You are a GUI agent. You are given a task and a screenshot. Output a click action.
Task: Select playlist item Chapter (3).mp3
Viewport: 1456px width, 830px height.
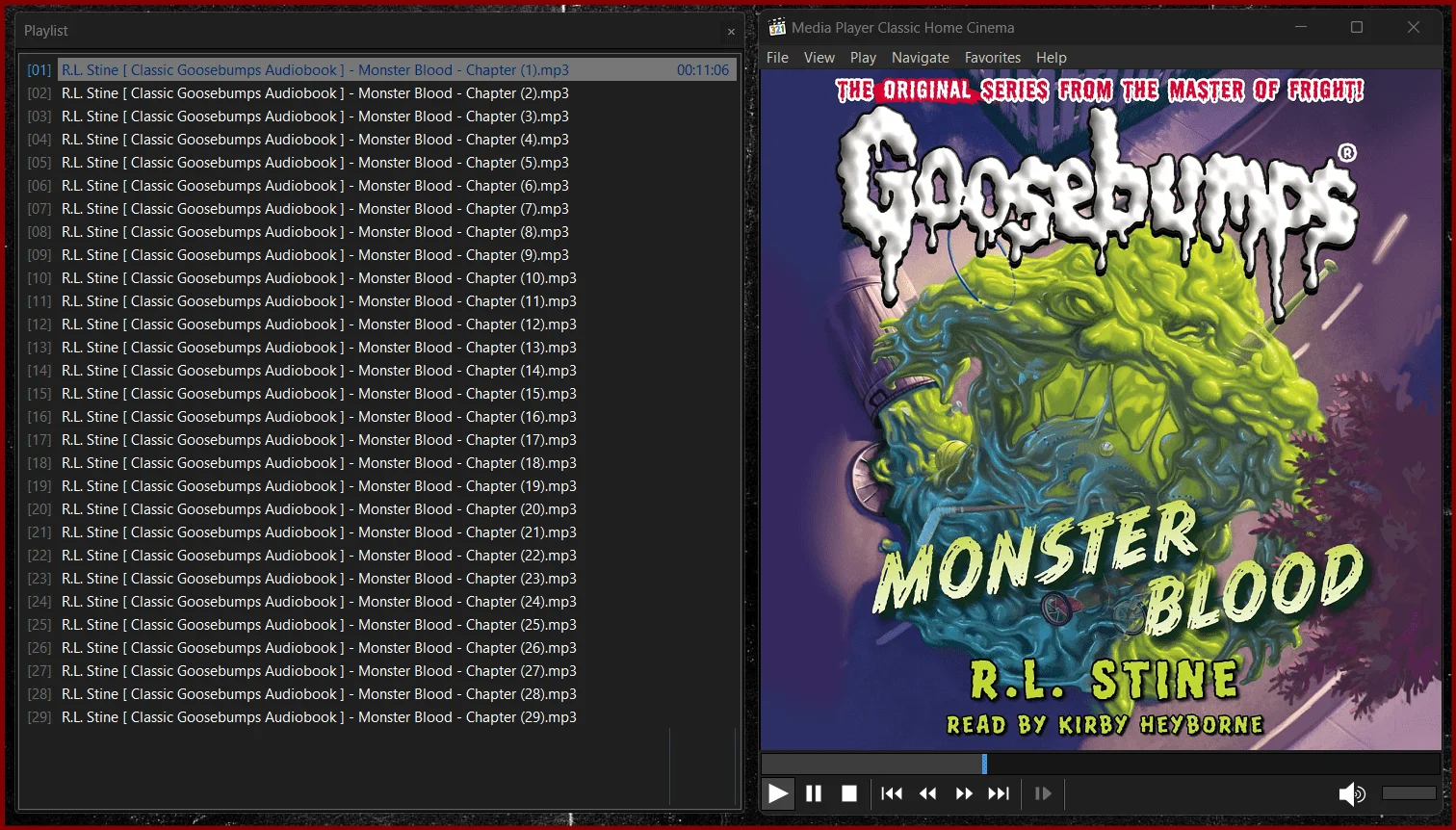[x=398, y=117]
